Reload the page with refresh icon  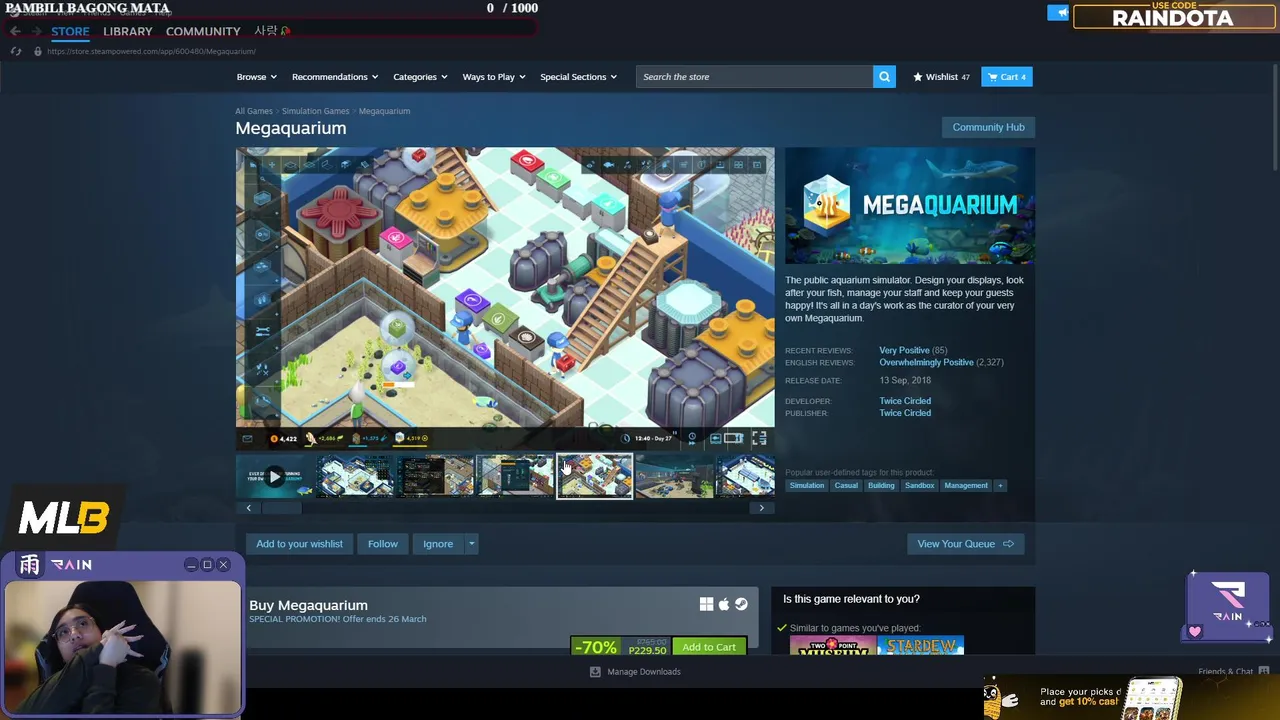point(15,51)
